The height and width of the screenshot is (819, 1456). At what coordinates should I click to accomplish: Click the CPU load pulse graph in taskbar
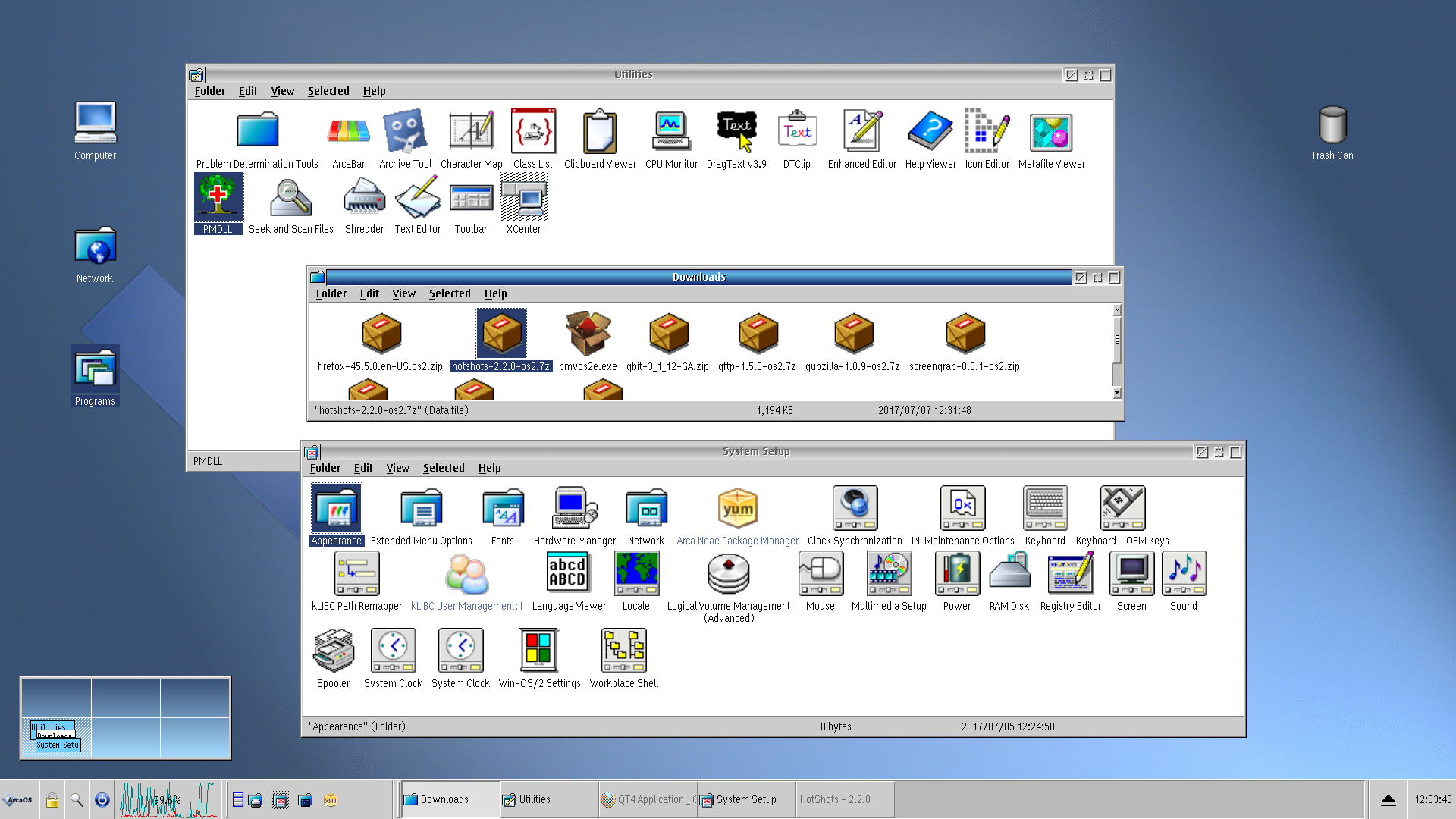pyautogui.click(x=168, y=800)
